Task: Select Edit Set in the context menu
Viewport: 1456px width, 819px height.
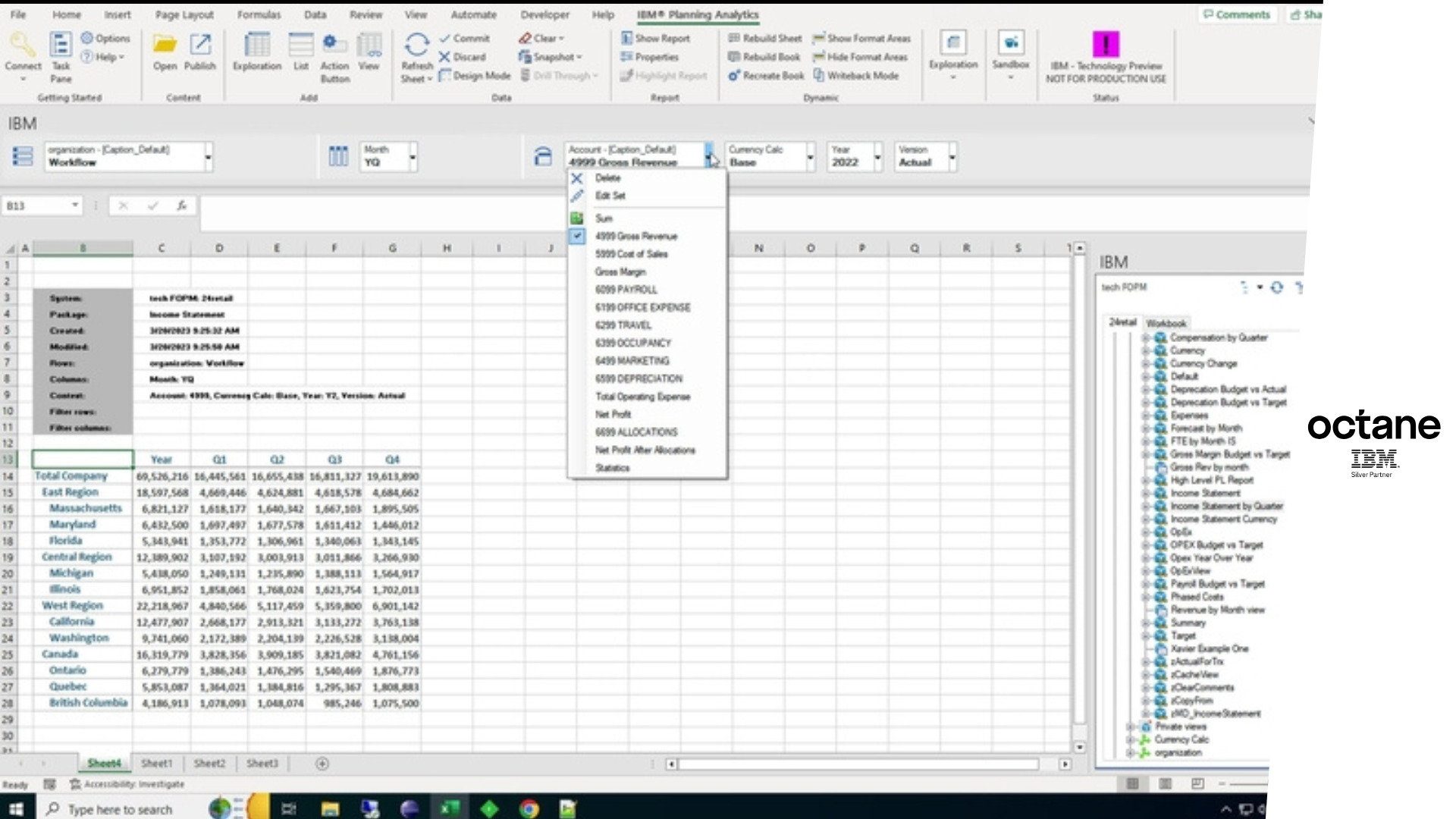Action: coord(610,196)
